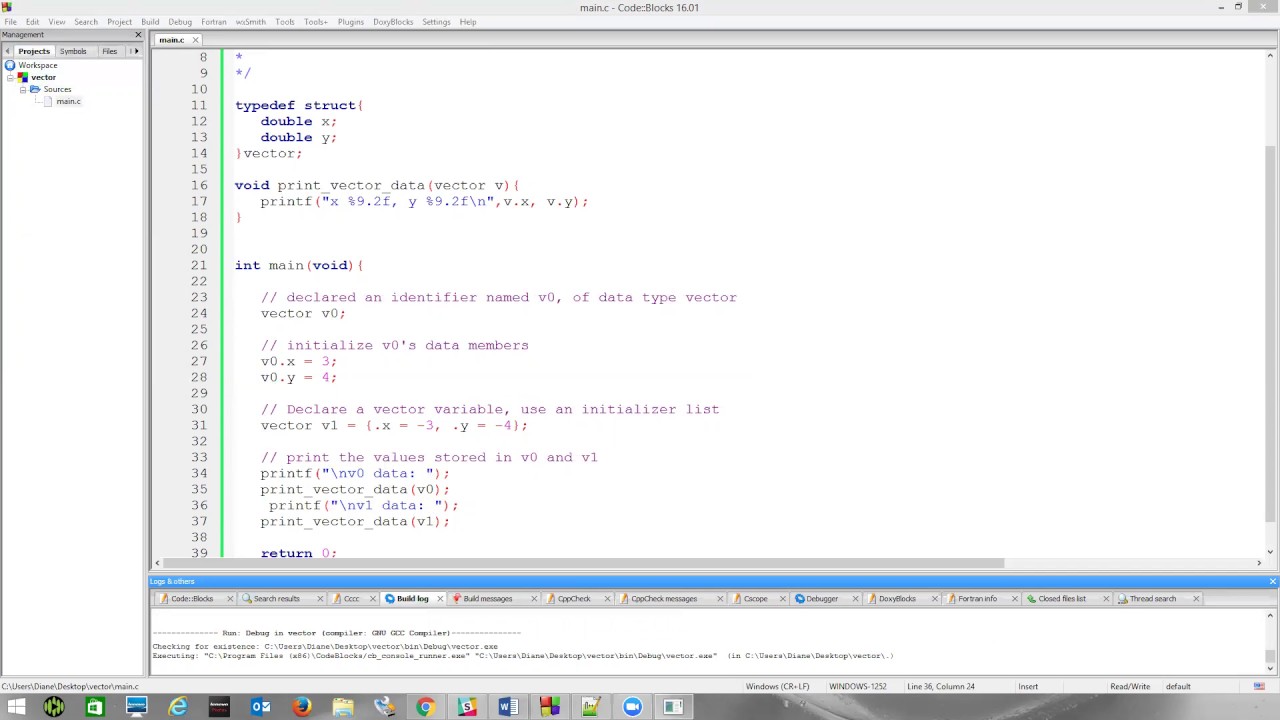Open Google Chrome from the taskbar

point(426,707)
